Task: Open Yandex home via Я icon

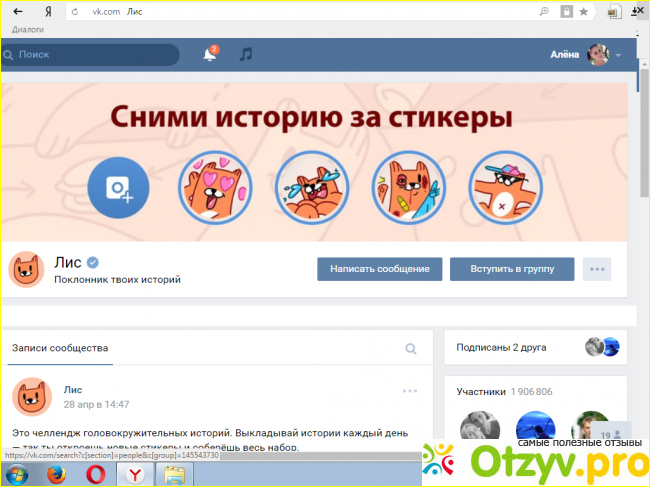Action: point(48,12)
